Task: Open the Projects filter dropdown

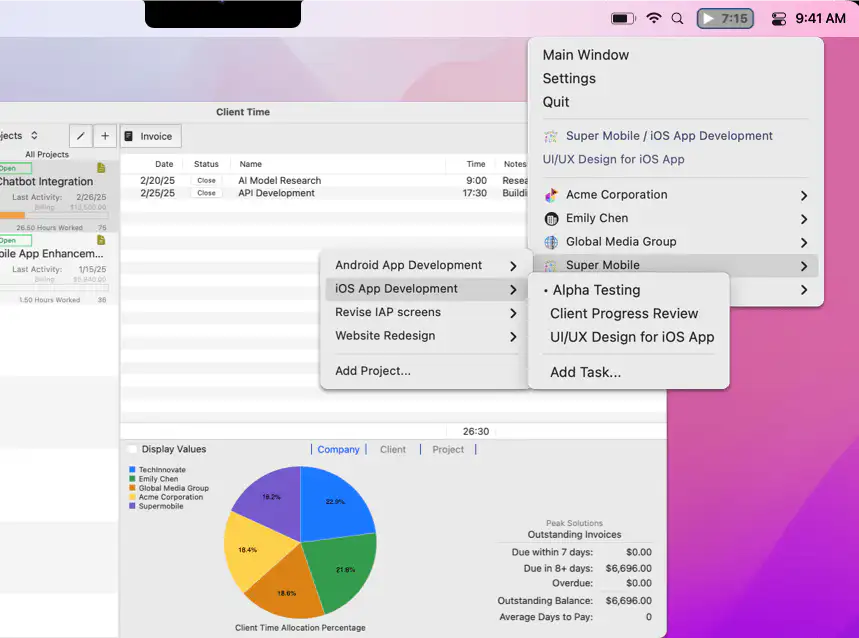Action: (x=34, y=136)
